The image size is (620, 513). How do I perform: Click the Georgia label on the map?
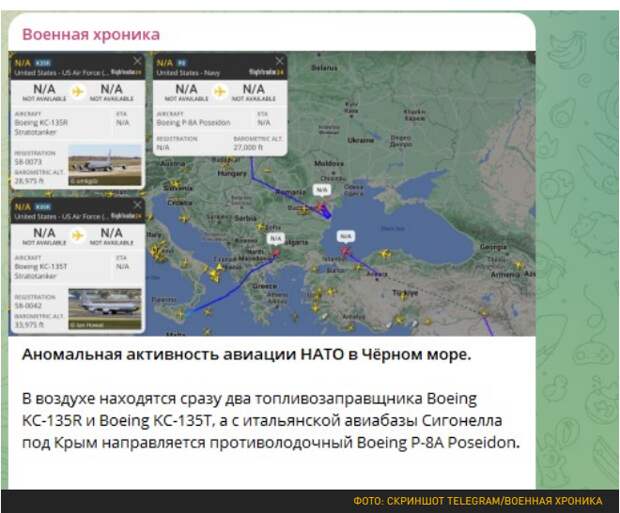493,247
